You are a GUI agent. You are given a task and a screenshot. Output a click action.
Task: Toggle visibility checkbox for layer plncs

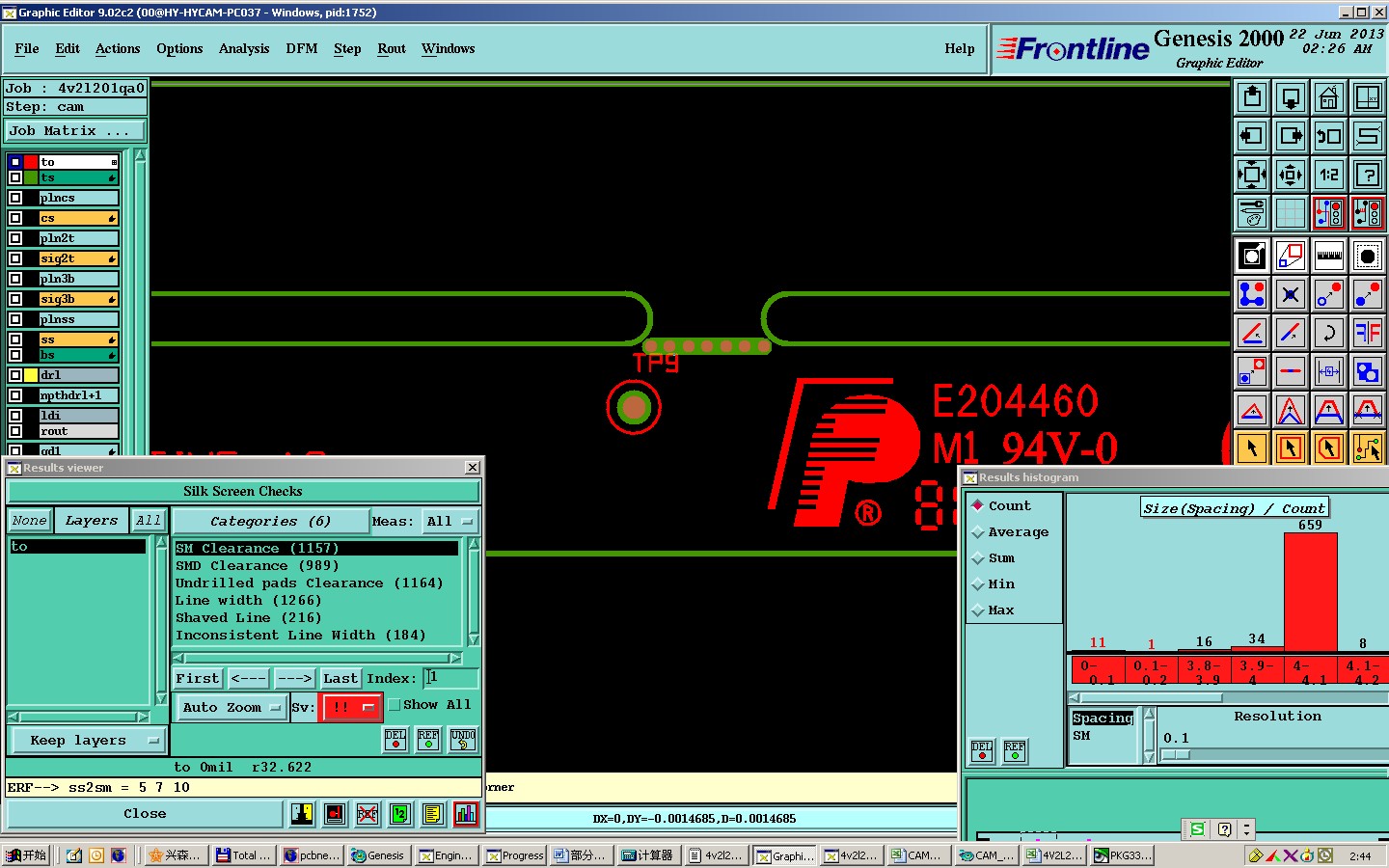click(x=15, y=198)
